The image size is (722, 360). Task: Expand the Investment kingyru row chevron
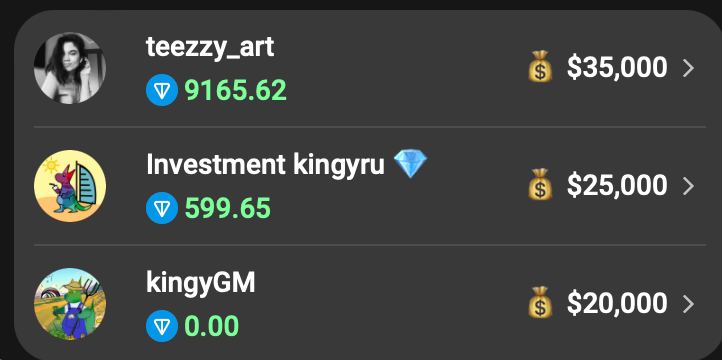688,186
